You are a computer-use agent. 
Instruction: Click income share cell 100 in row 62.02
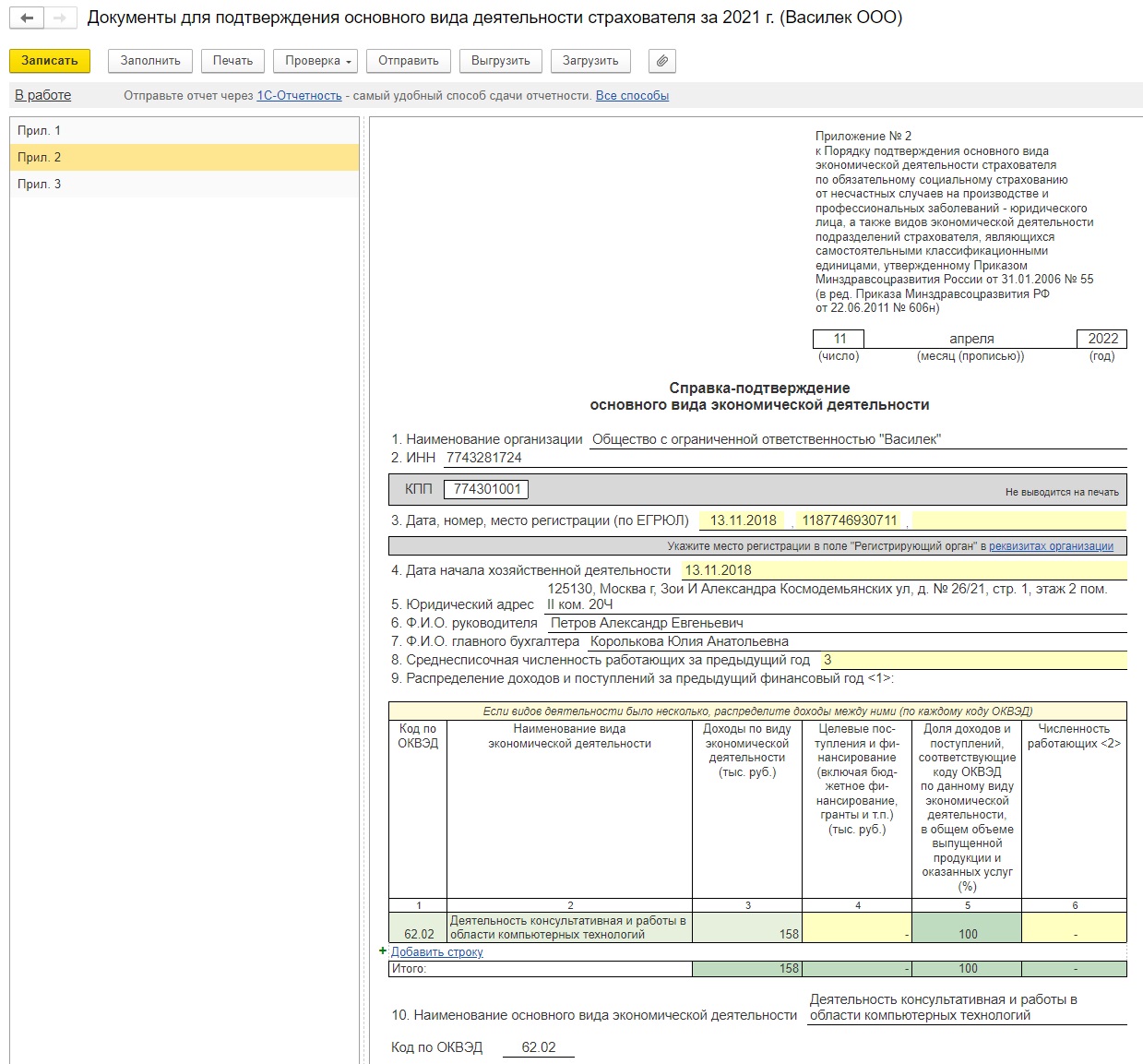point(967,927)
